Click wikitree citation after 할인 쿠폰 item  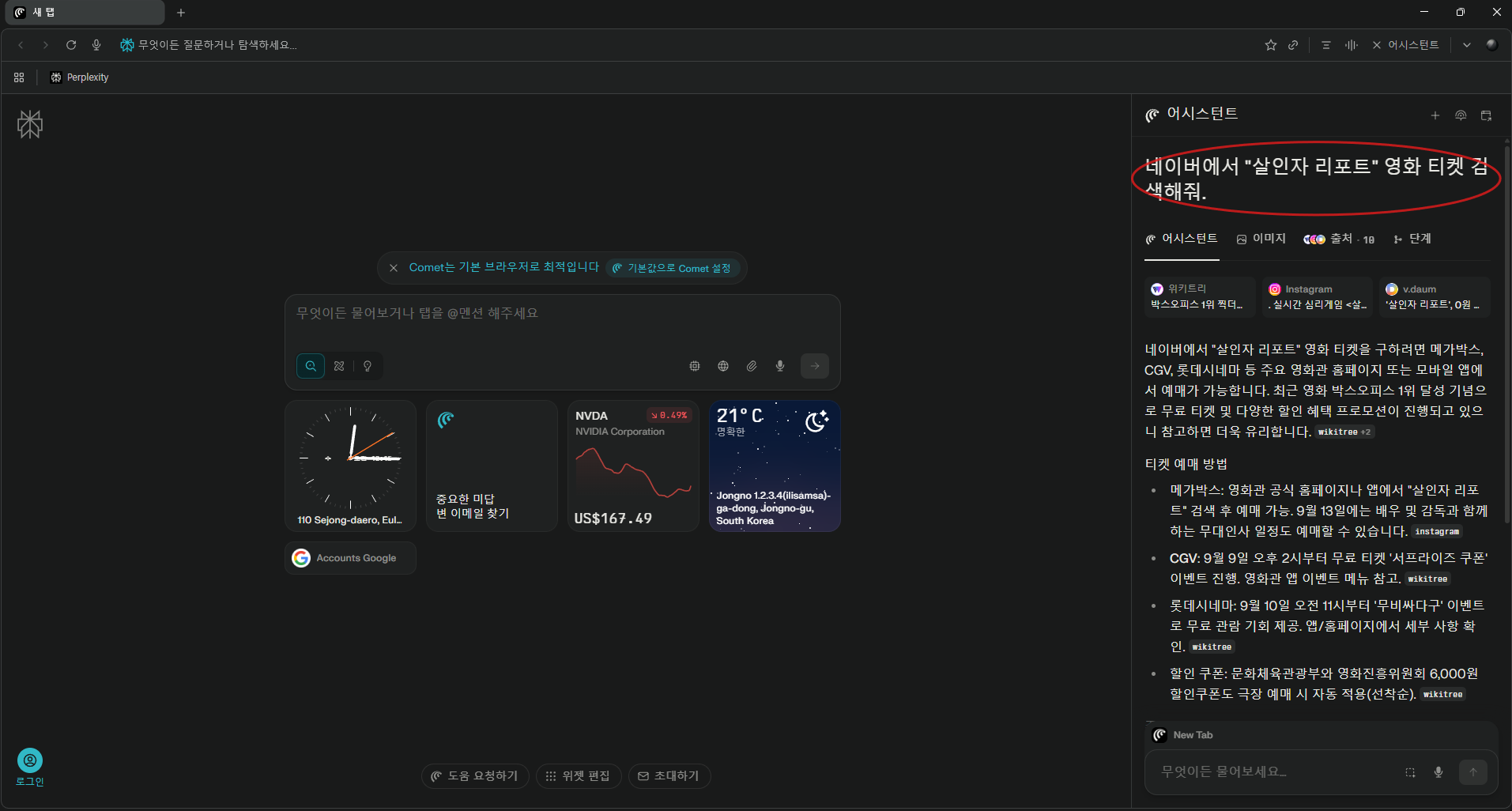[x=1442, y=694]
